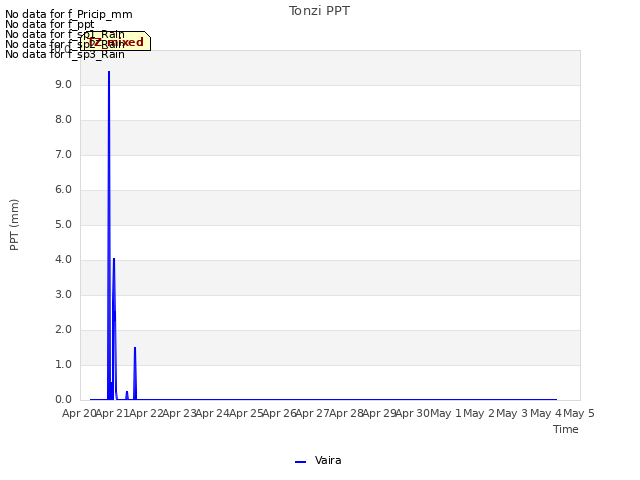Viewport: 640px width, 480px height.
Task: Click the blue spike peaking near 1.5
Action: click(x=135, y=373)
